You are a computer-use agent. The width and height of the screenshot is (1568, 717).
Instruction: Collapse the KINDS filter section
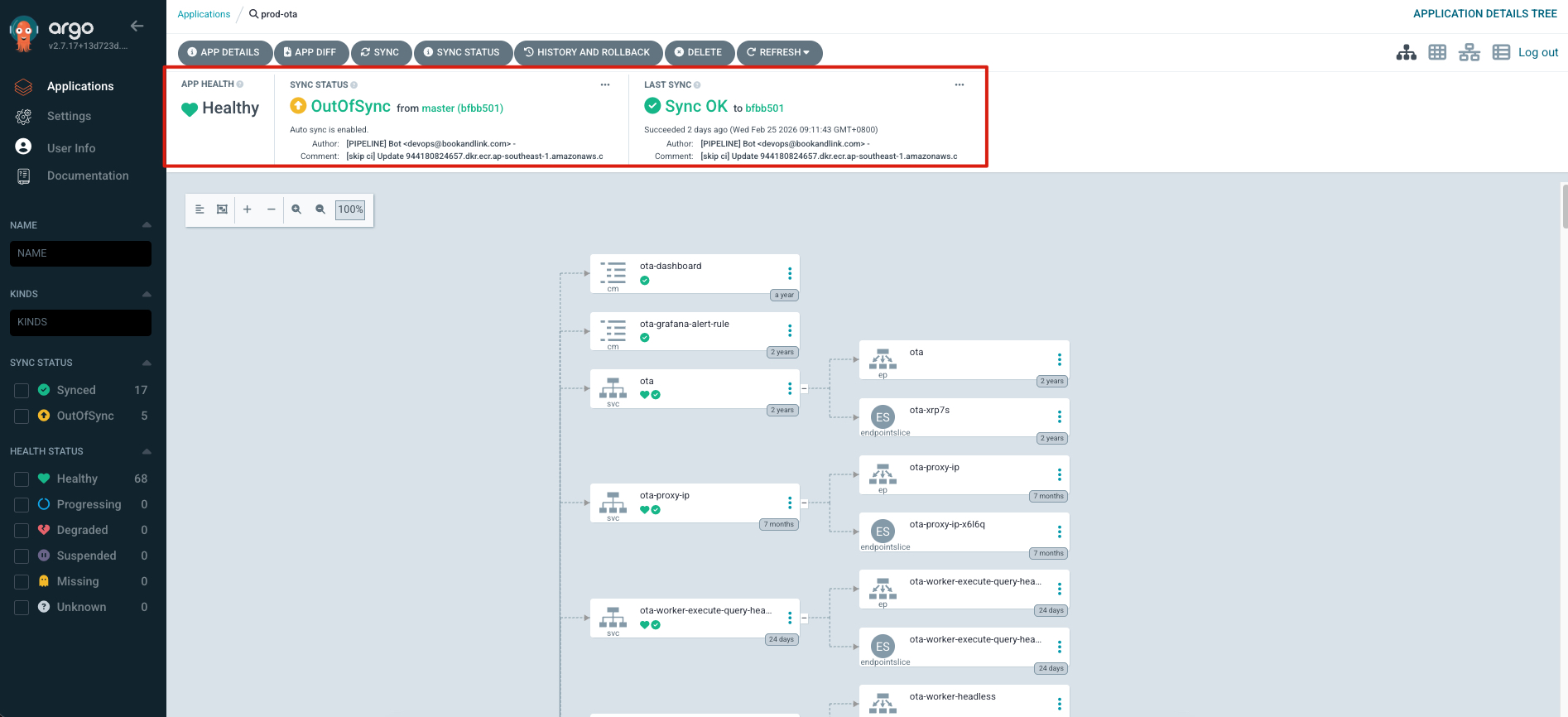[x=147, y=294]
